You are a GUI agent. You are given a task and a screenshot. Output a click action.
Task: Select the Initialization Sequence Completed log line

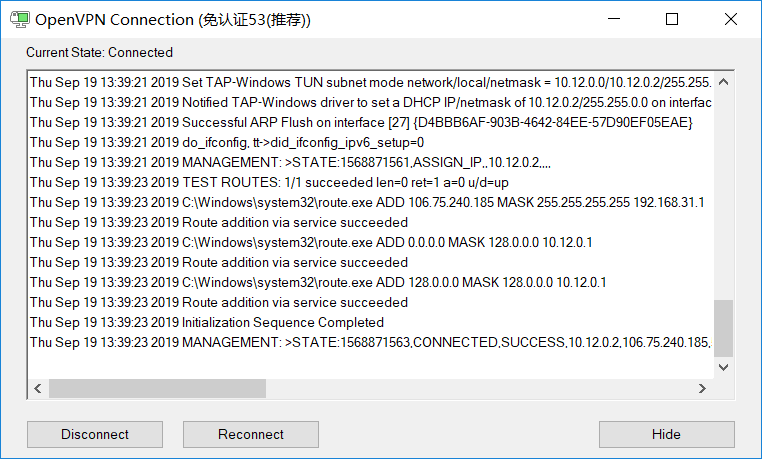point(207,323)
